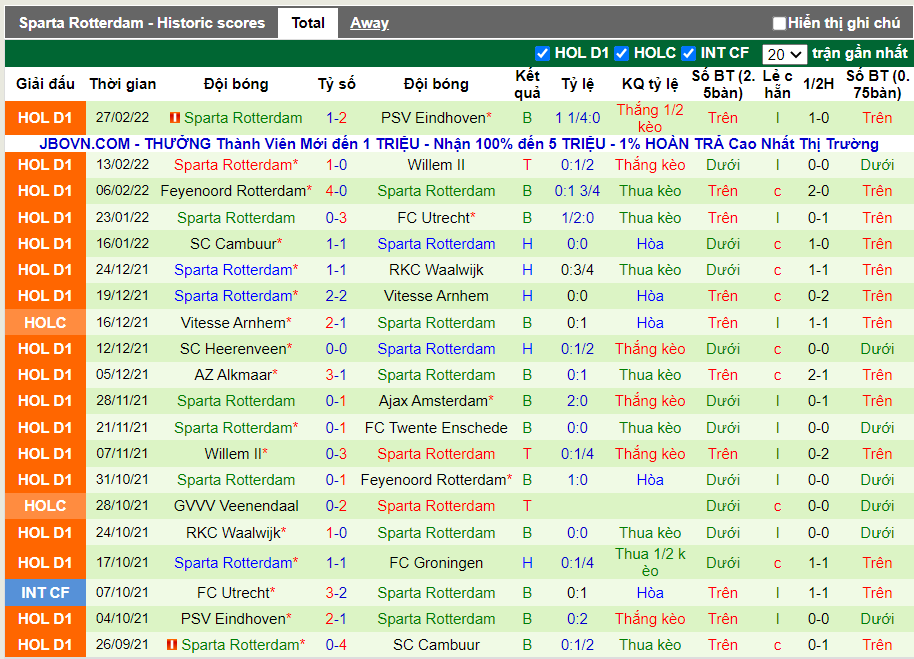Open the 20 recent matches dropdown

784,54
